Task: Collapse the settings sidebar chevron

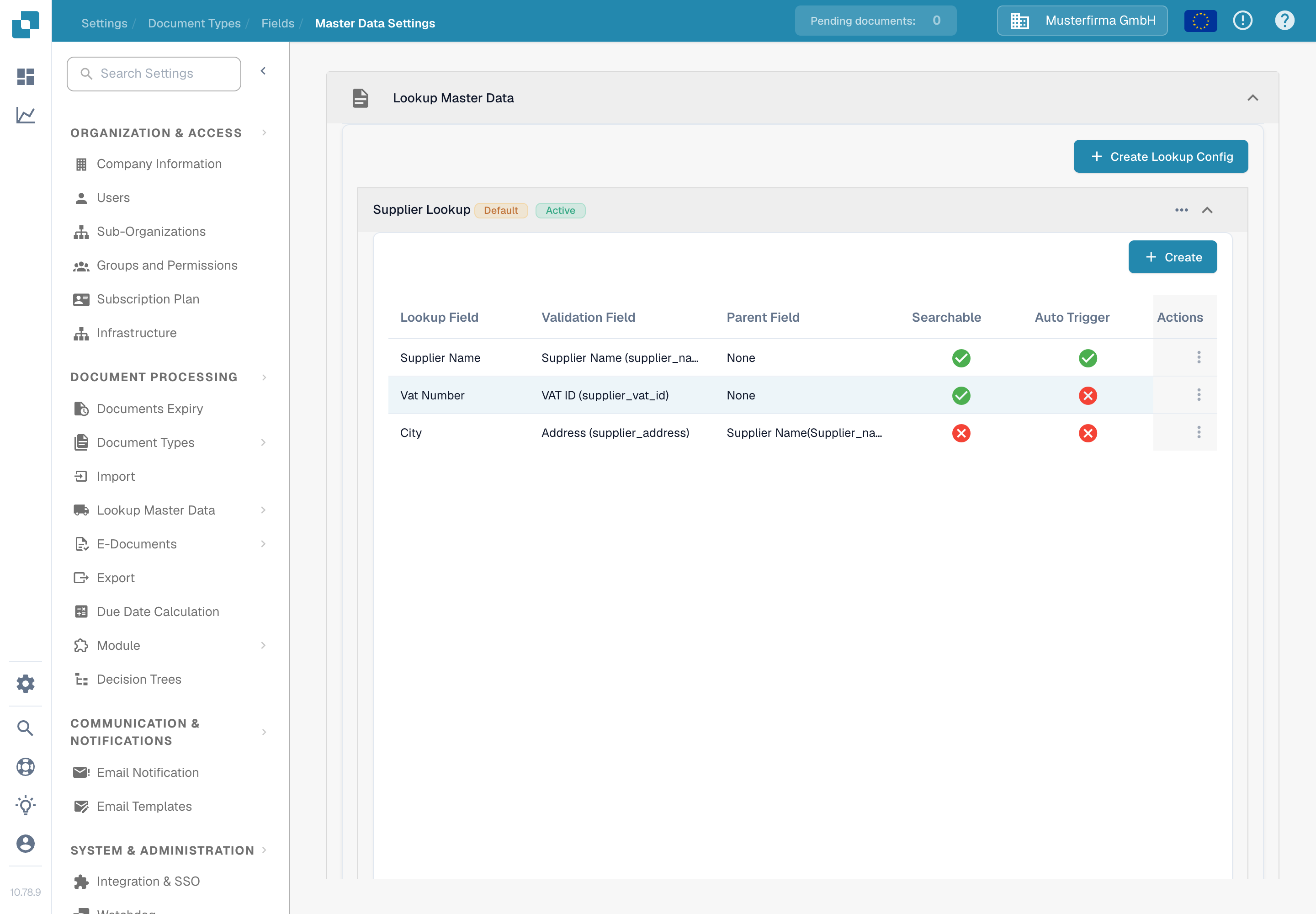Action: (x=263, y=71)
